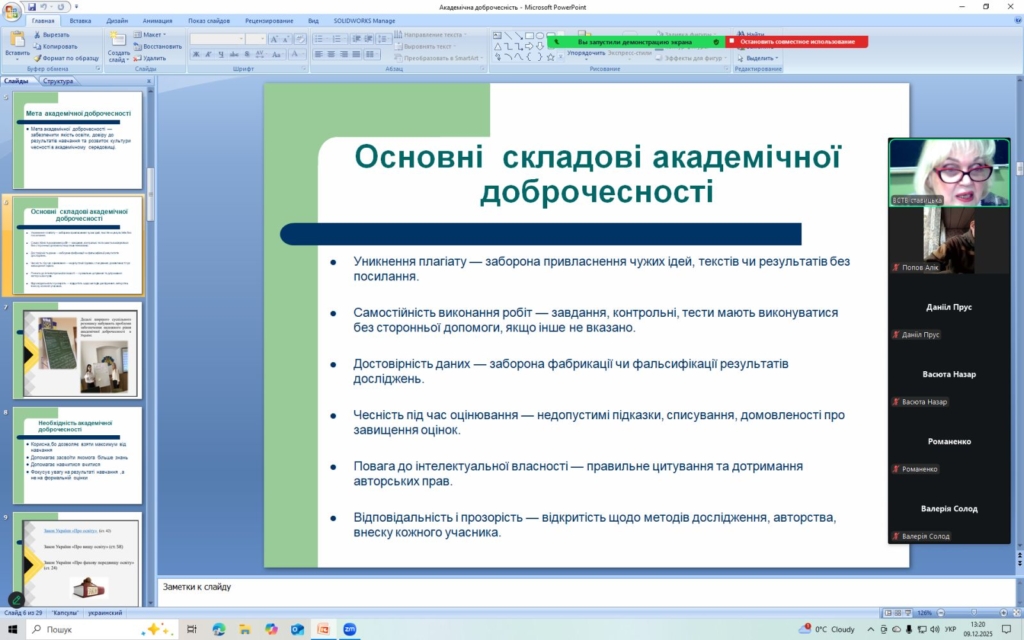Toggle underline (Ч) formatting button
Viewport: 1024px width, 640px height.
coord(219,54)
